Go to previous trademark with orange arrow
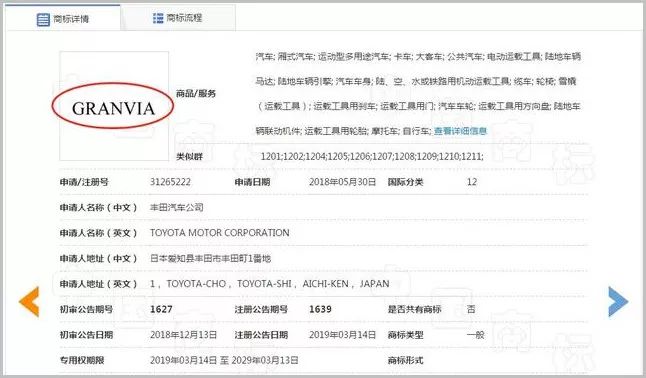The height and width of the screenshot is (378, 646). click(29, 301)
